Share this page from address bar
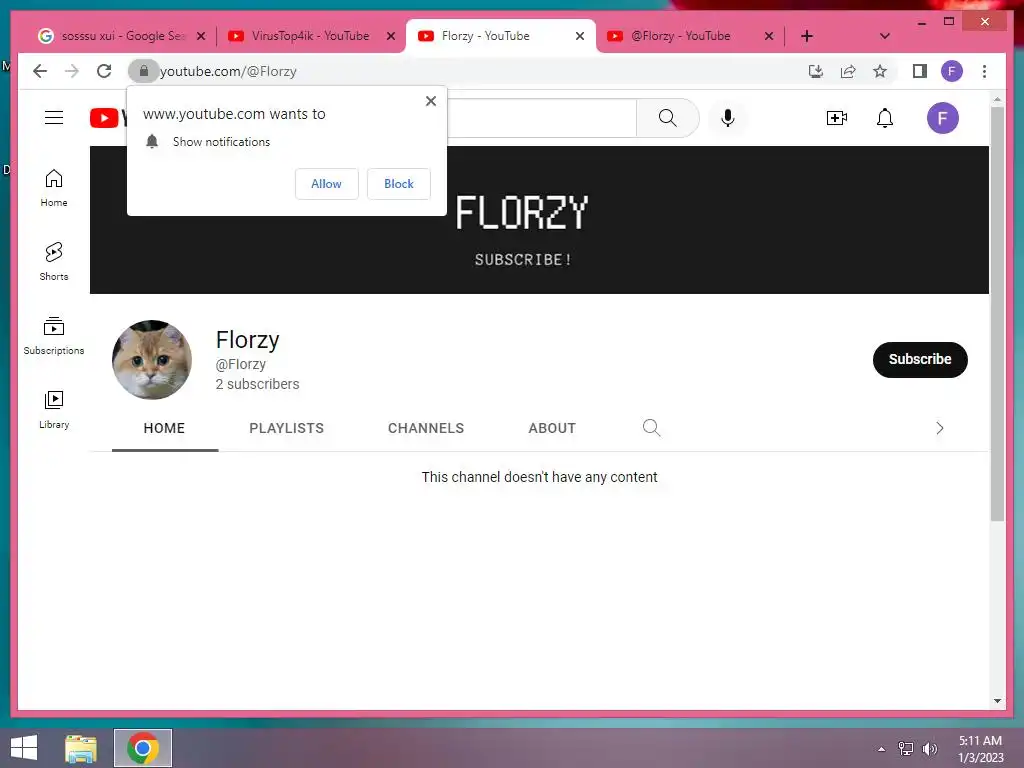1024x768 pixels. click(x=848, y=71)
